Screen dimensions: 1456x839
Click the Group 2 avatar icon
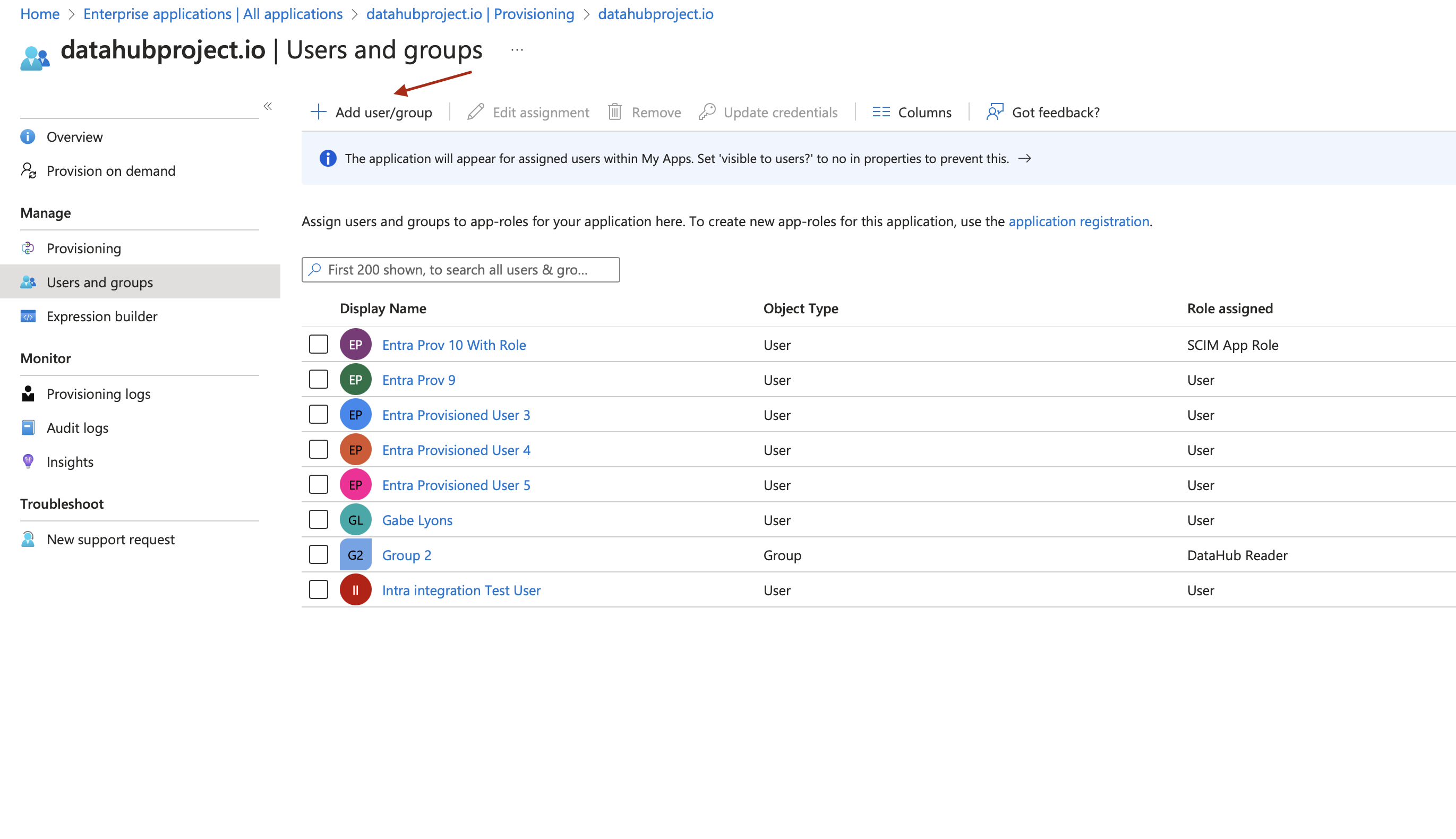click(355, 555)
